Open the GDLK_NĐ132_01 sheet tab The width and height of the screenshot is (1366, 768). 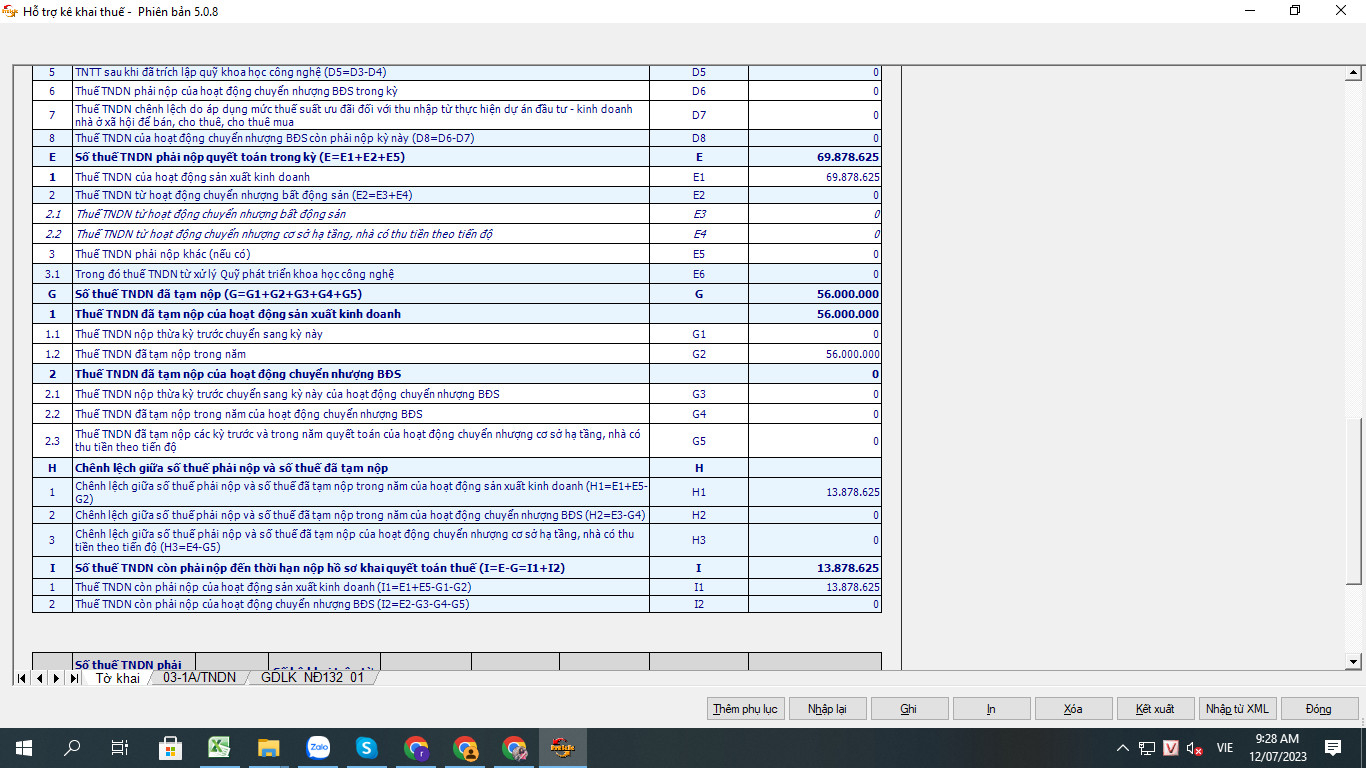312,678
